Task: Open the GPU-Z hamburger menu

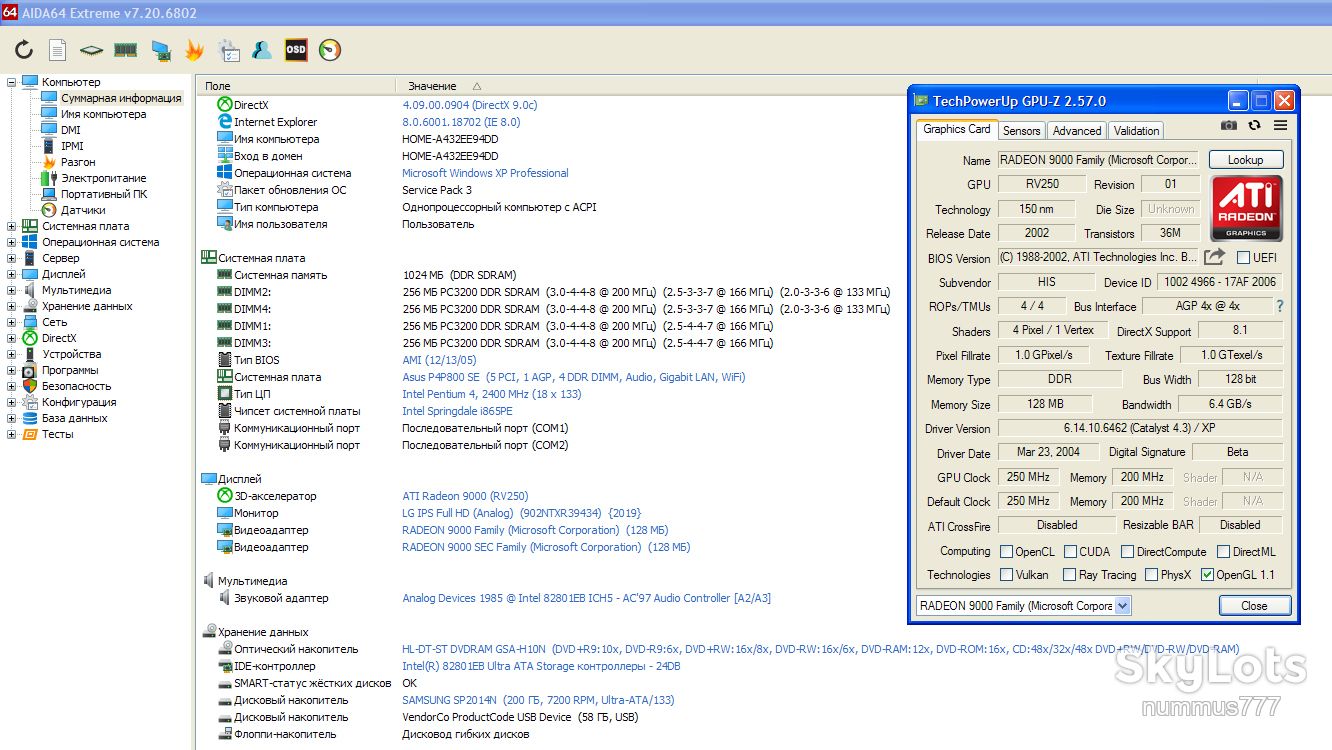Action: pyautogui.click(x=1280, y=125)
